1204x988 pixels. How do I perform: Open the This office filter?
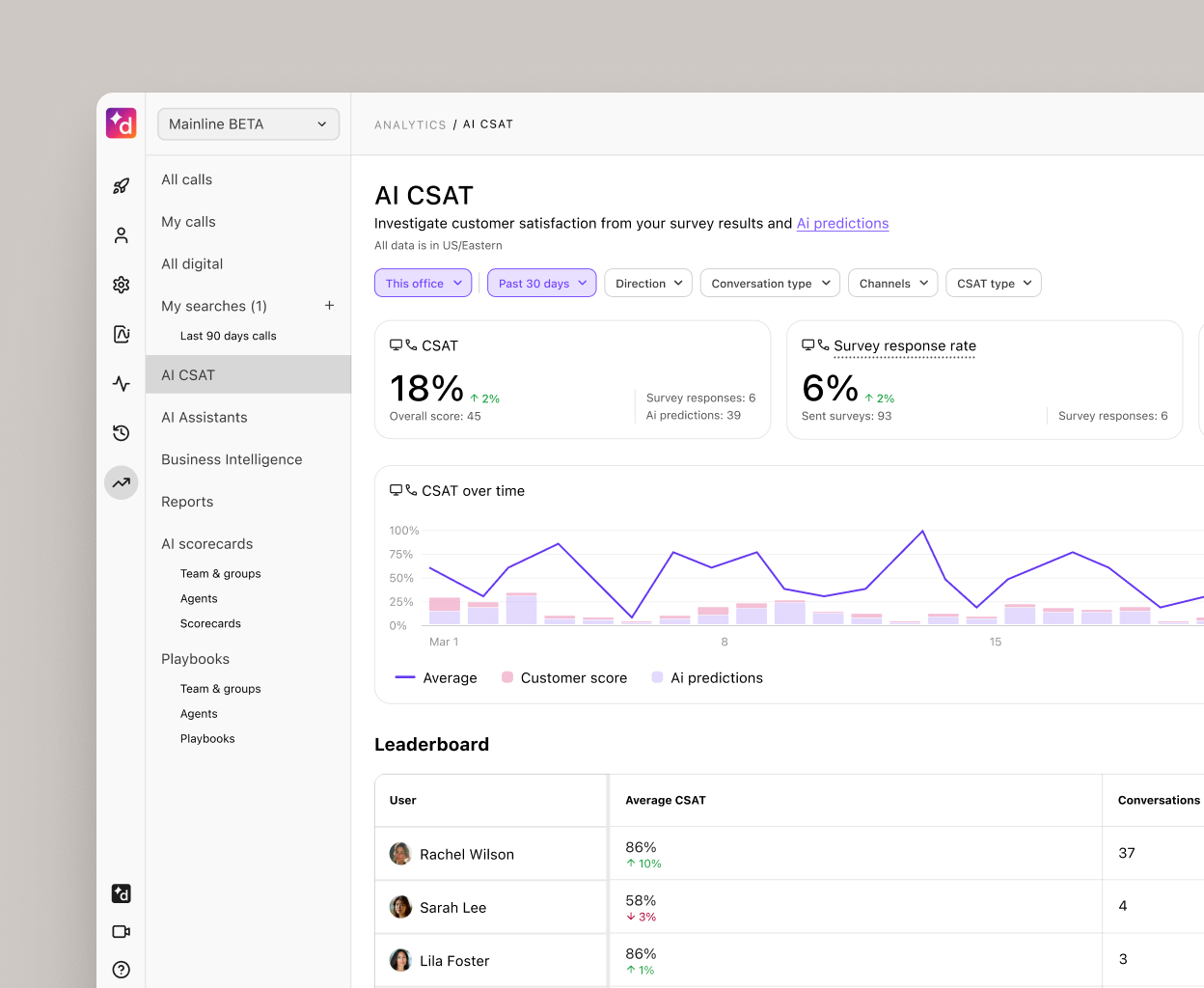(x=423, y=283)
